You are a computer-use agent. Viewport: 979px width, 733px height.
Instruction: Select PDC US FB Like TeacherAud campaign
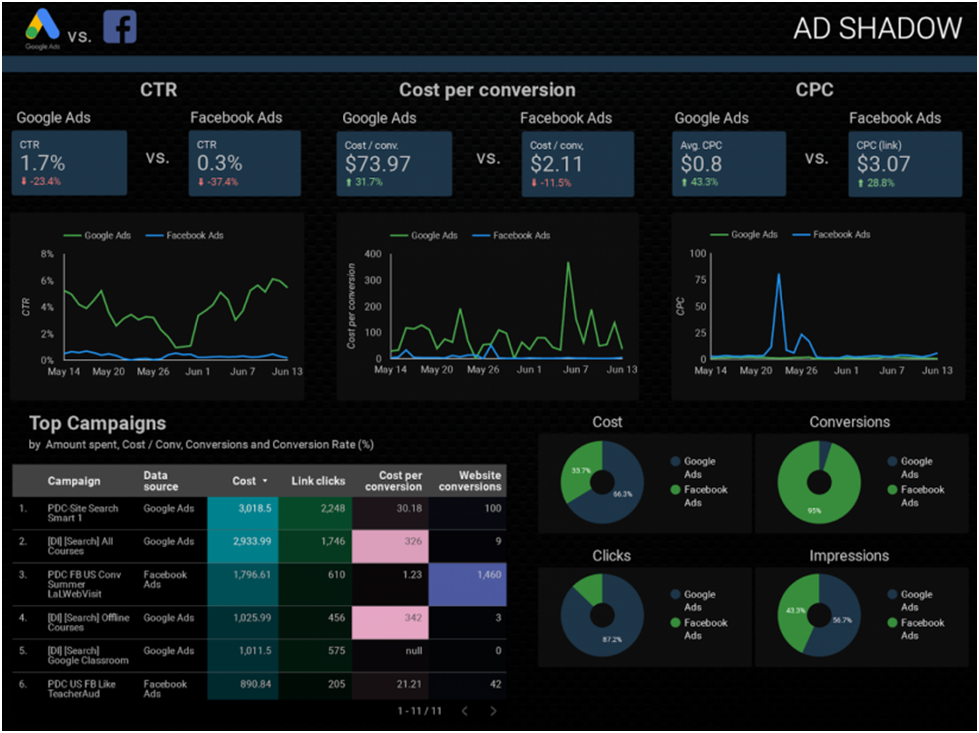pyautogui.click(x=259, y=686)
